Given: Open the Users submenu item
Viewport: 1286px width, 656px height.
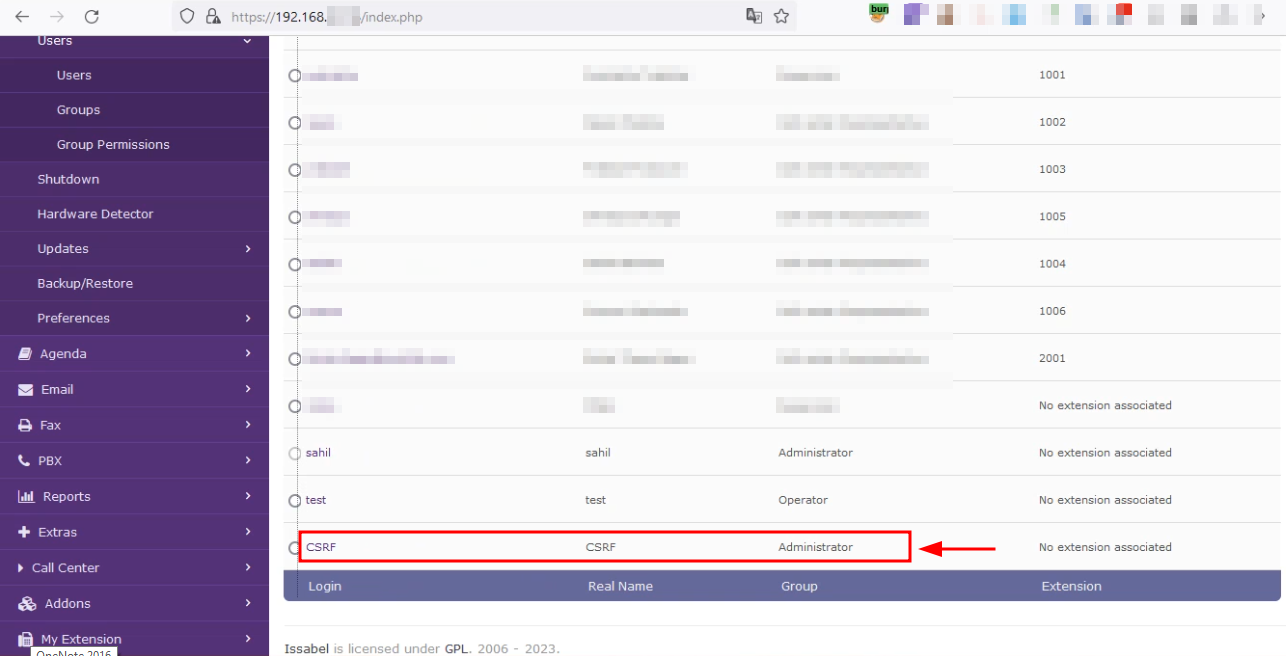Looking at the screenshot, I should click(74, 75).
